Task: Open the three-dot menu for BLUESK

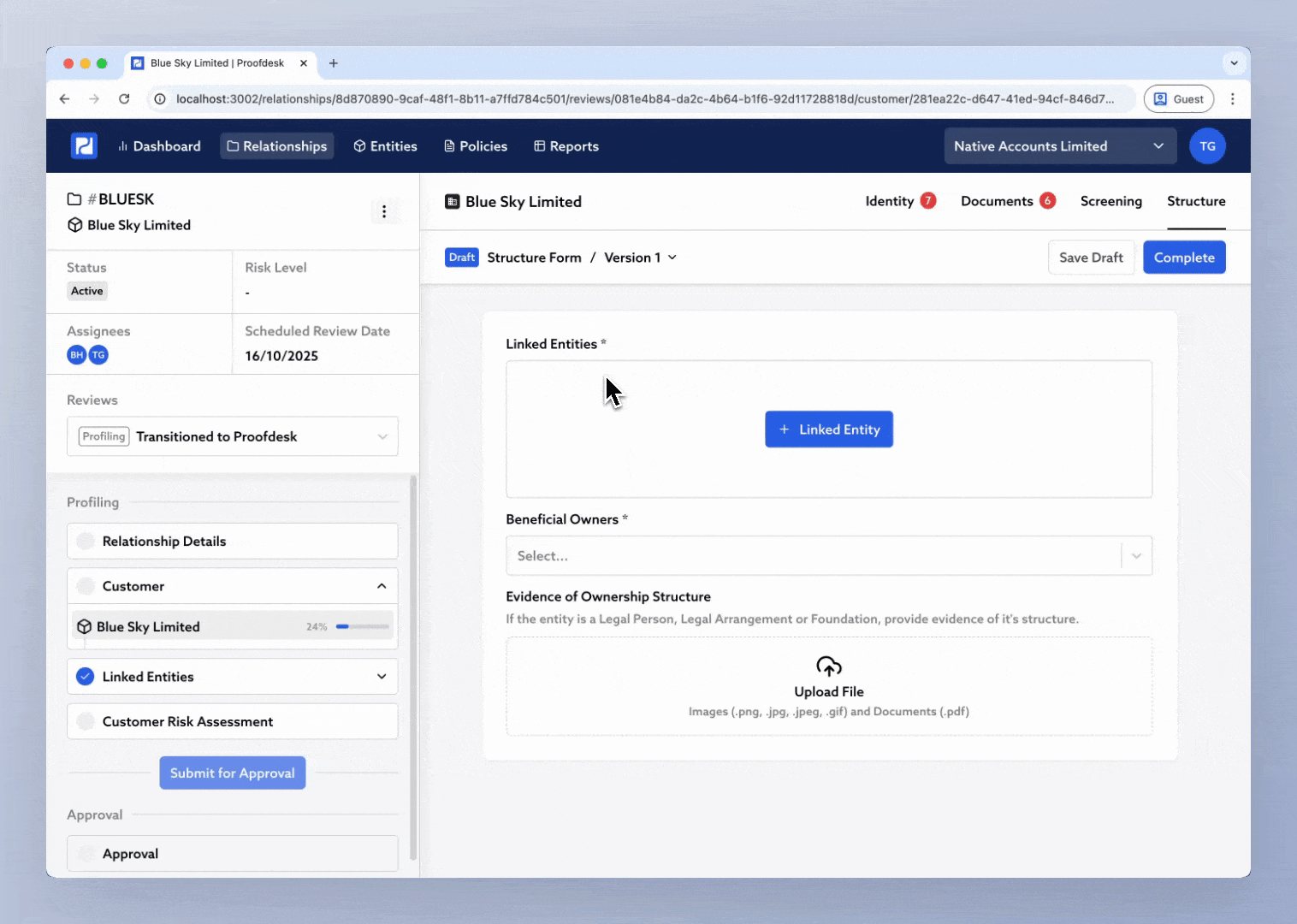Action: 384,211
